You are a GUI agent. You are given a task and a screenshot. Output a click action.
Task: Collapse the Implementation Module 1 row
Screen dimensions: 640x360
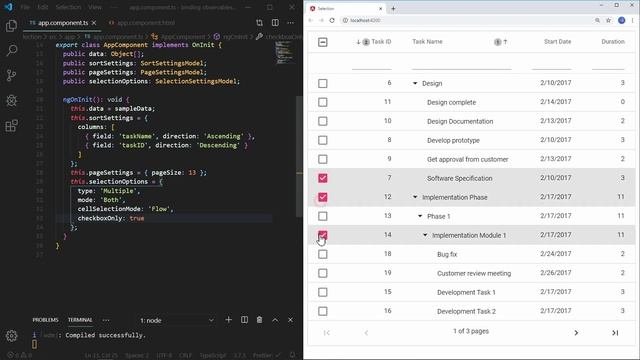point(425,235)
